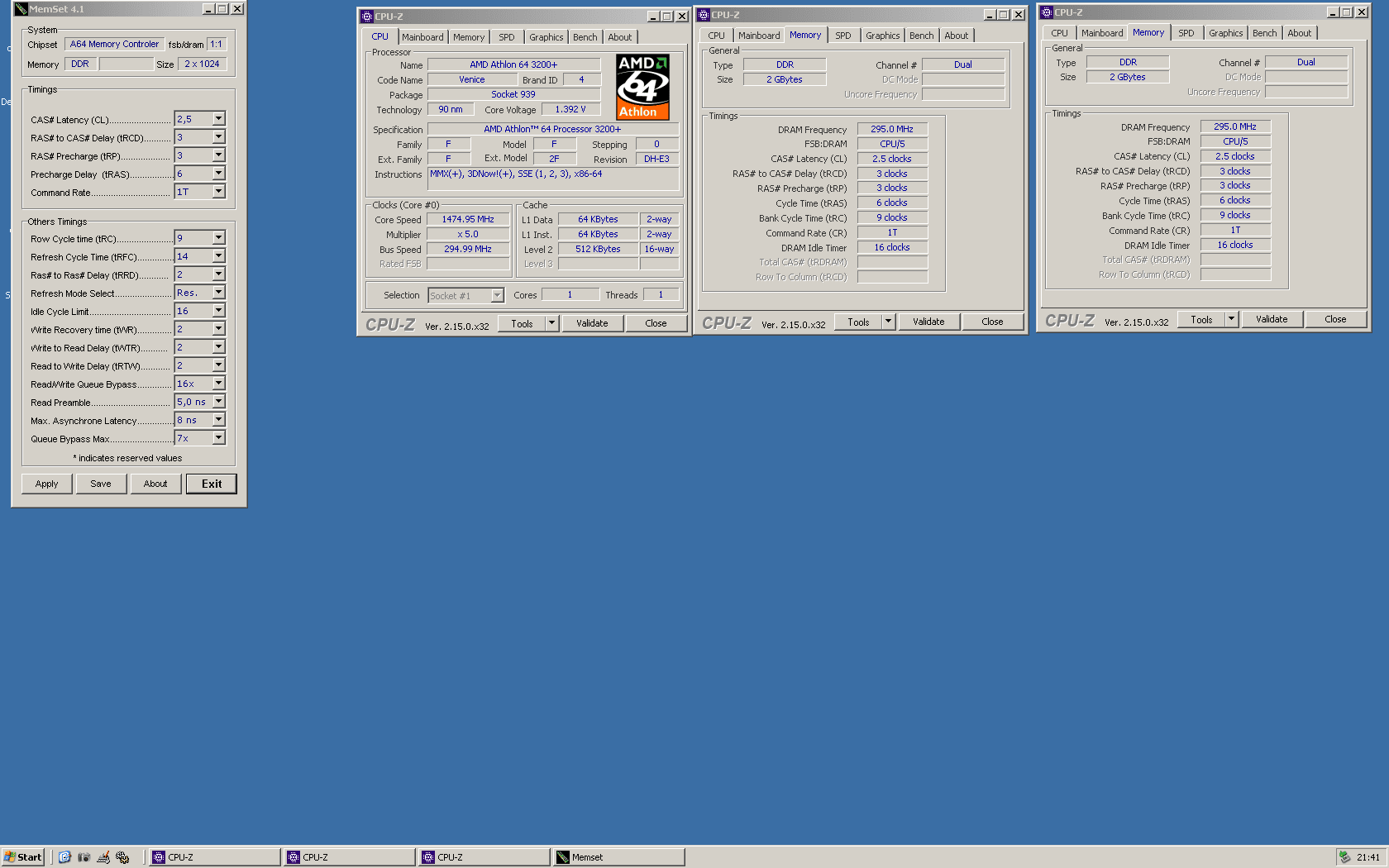1389x868 pixels.
Task: Launch the gears quick launch icon
Action: coord(122,857)
